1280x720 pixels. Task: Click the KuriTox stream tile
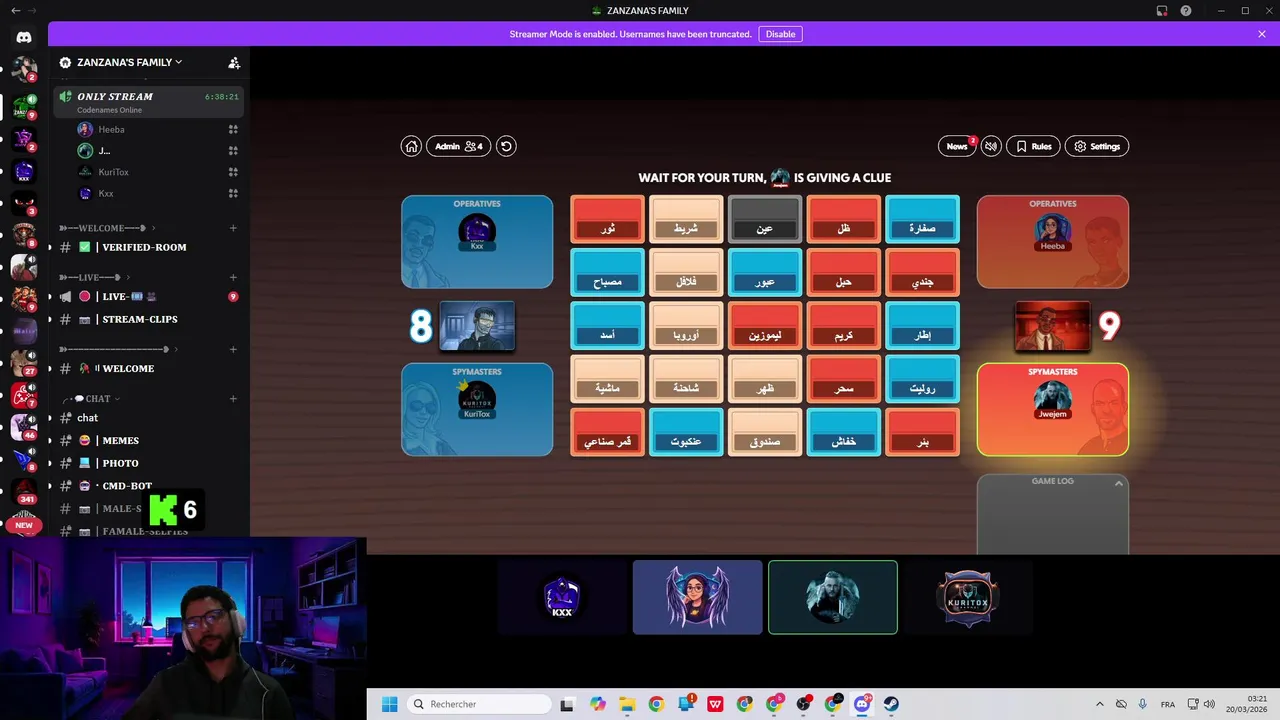968,597
